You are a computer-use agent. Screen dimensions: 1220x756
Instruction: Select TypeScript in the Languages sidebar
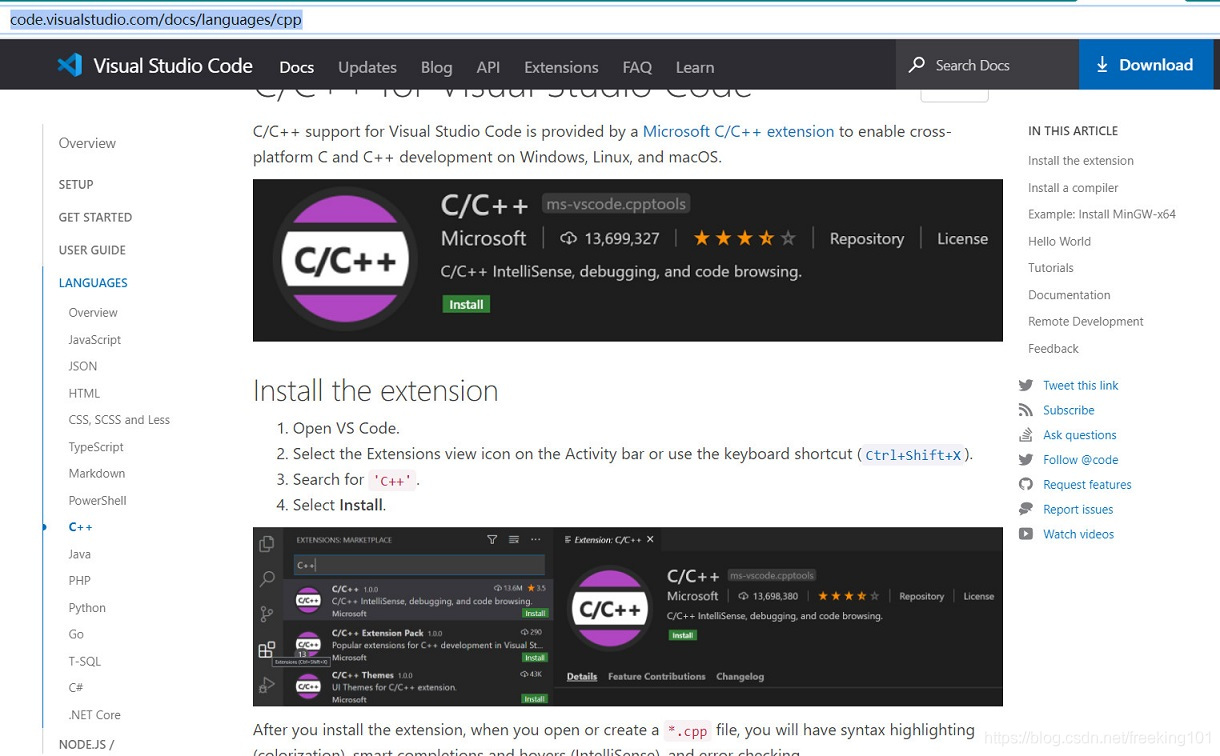pos(96,446)
